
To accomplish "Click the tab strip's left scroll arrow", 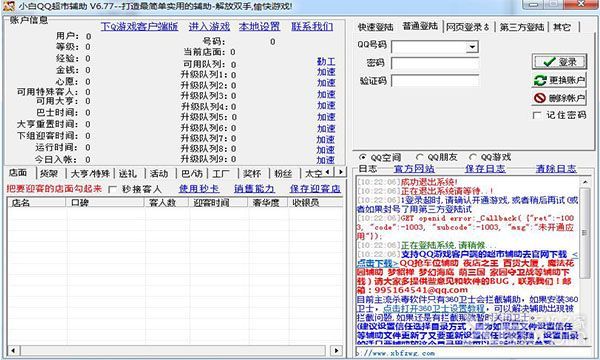I will [x=328, y=172].
